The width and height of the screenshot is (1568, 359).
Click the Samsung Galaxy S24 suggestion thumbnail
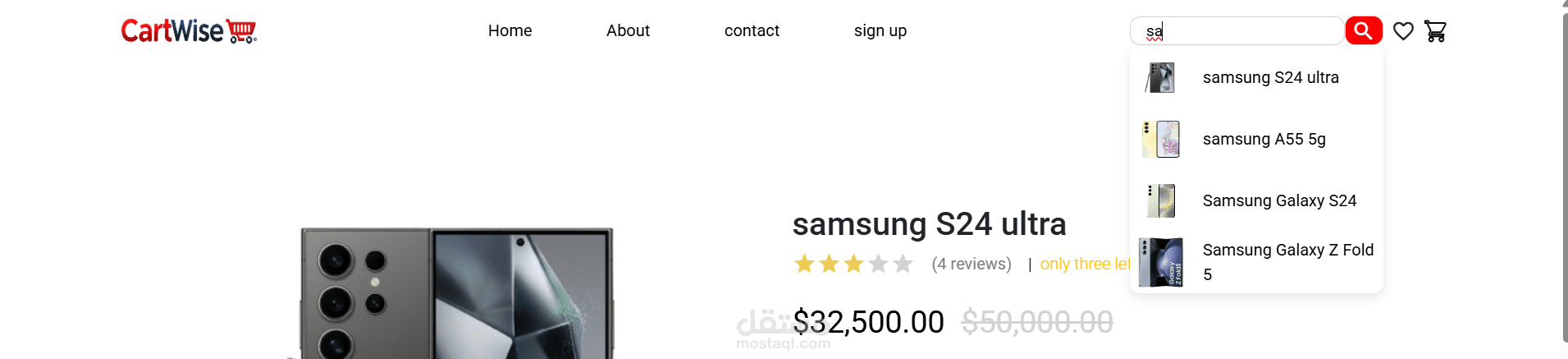[1160, 201]
